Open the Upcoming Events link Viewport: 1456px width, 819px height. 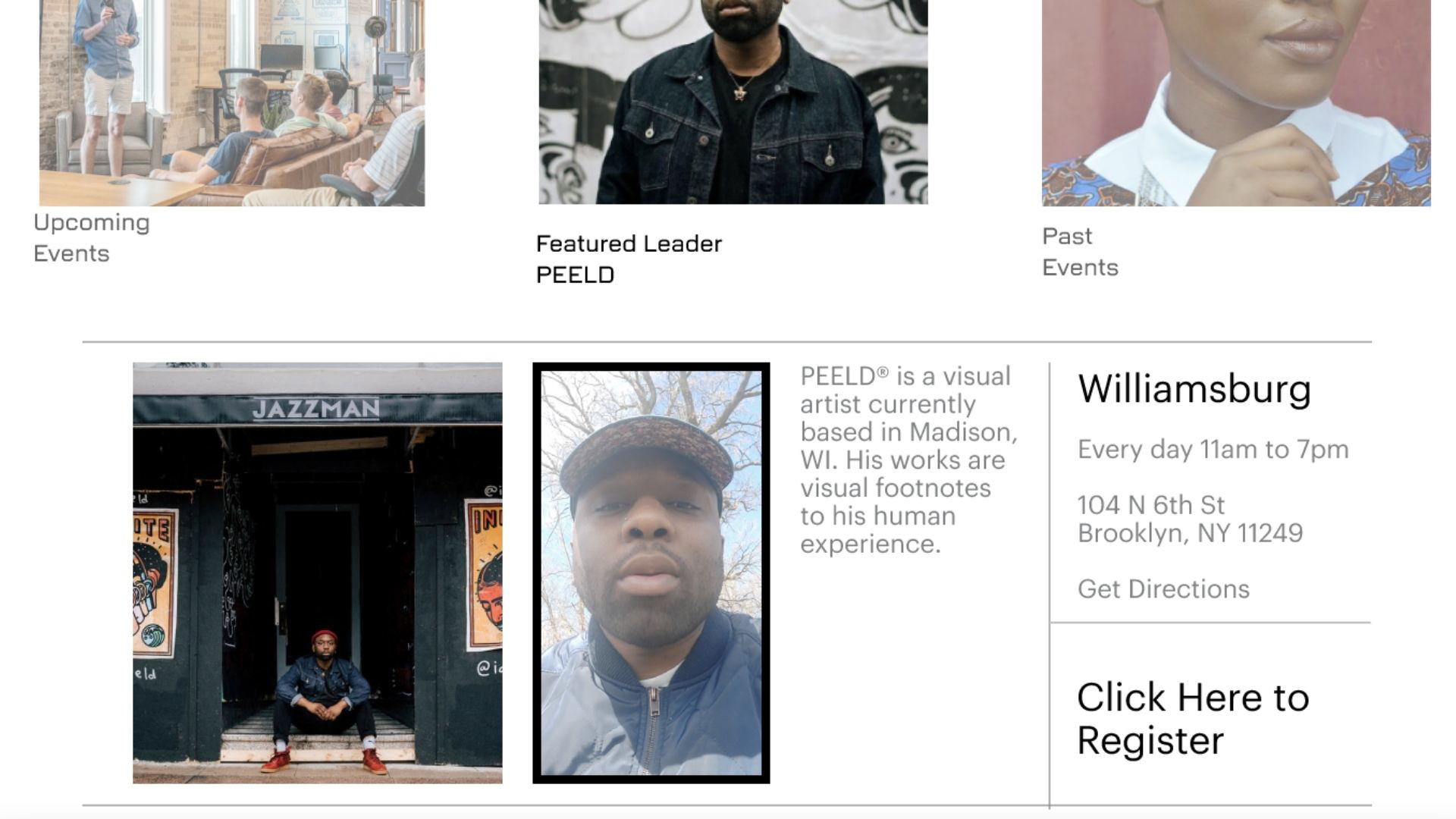point(92,237)
